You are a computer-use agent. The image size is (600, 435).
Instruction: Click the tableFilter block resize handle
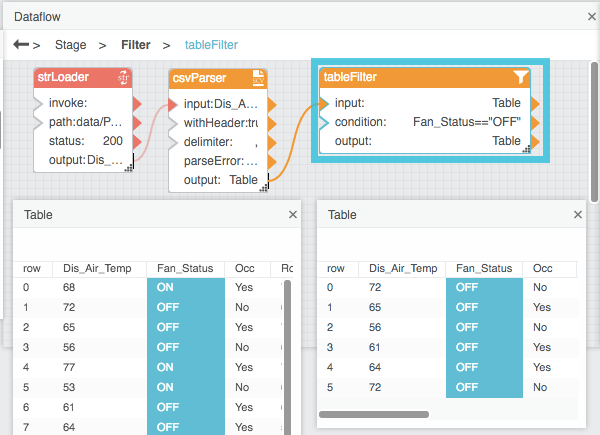tap(527, 148)
